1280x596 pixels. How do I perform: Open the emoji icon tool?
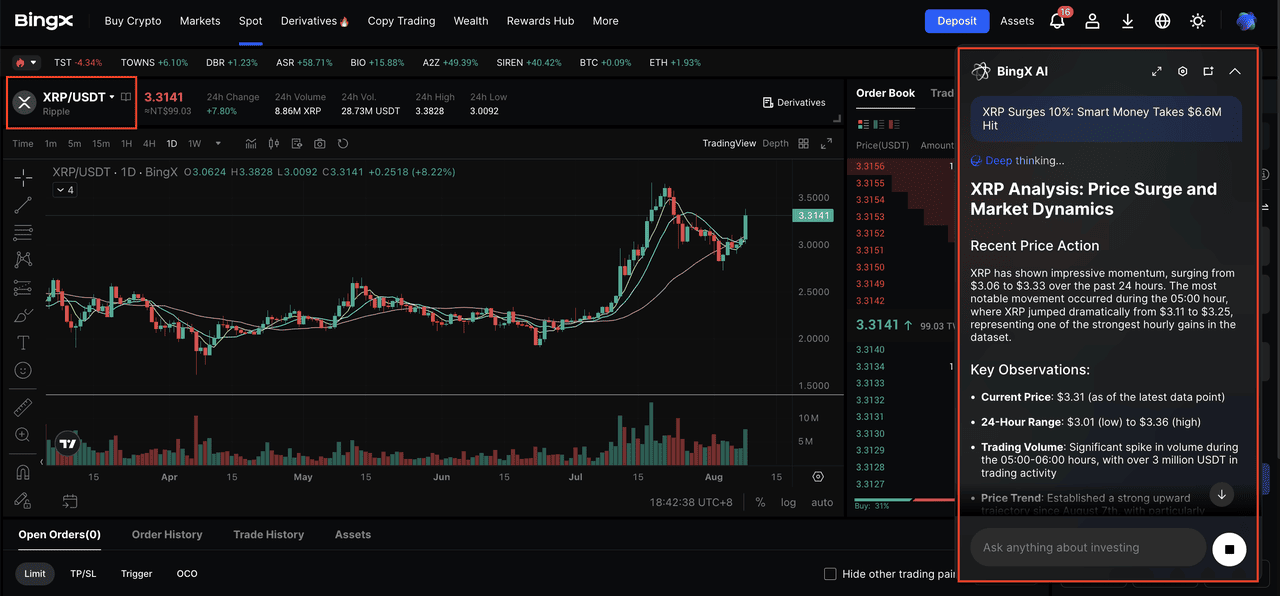click(23, 370)
